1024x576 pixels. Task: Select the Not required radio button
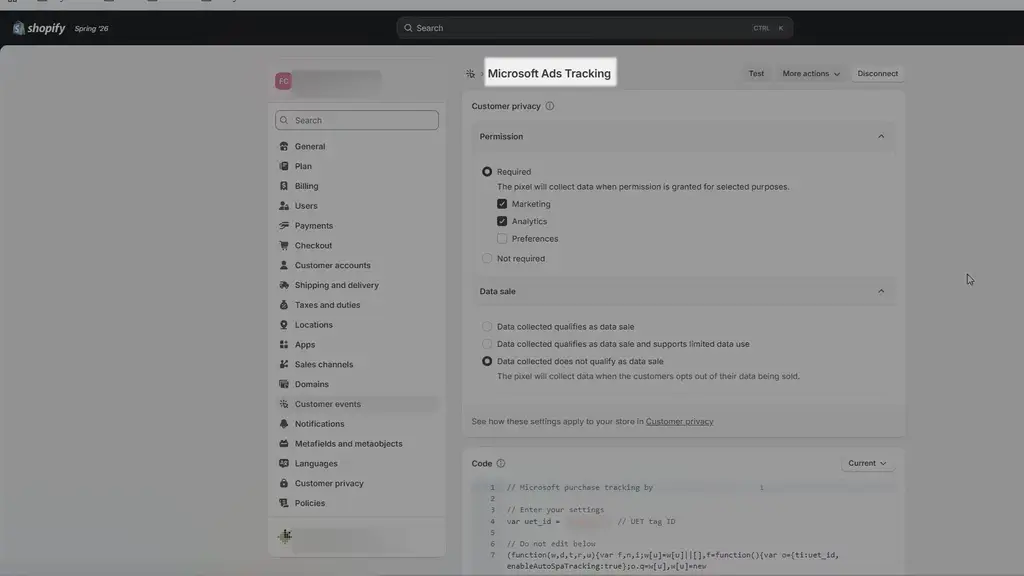[487, 259]
